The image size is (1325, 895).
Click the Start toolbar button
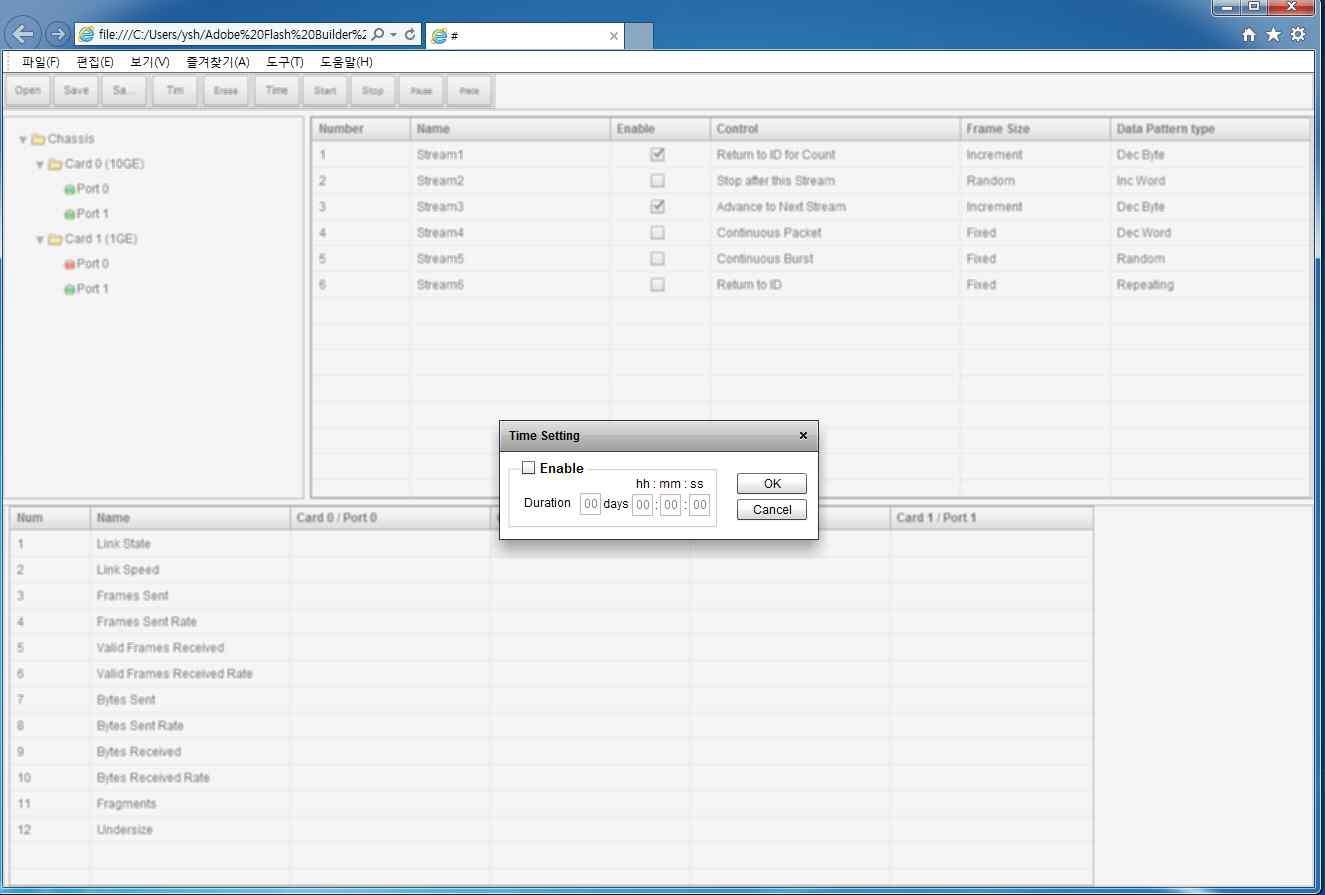click(x=325, y=91)
